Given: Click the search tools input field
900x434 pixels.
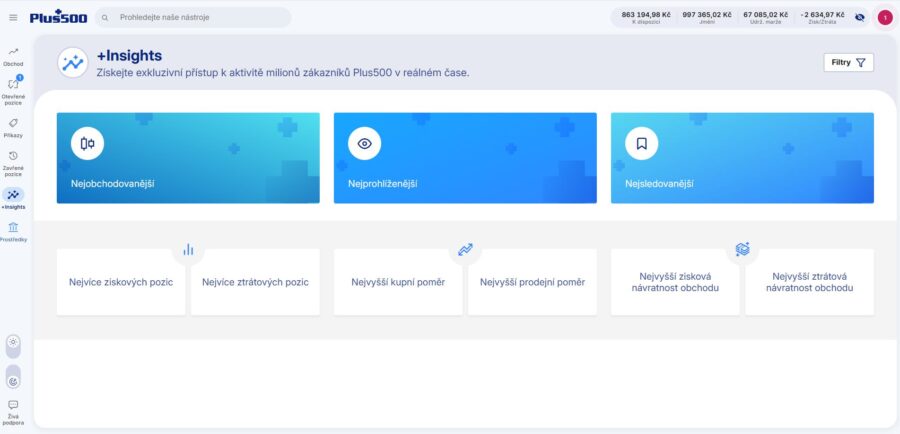Looking at the screenshot, I should pyautogui.click(x=193, y=18).
